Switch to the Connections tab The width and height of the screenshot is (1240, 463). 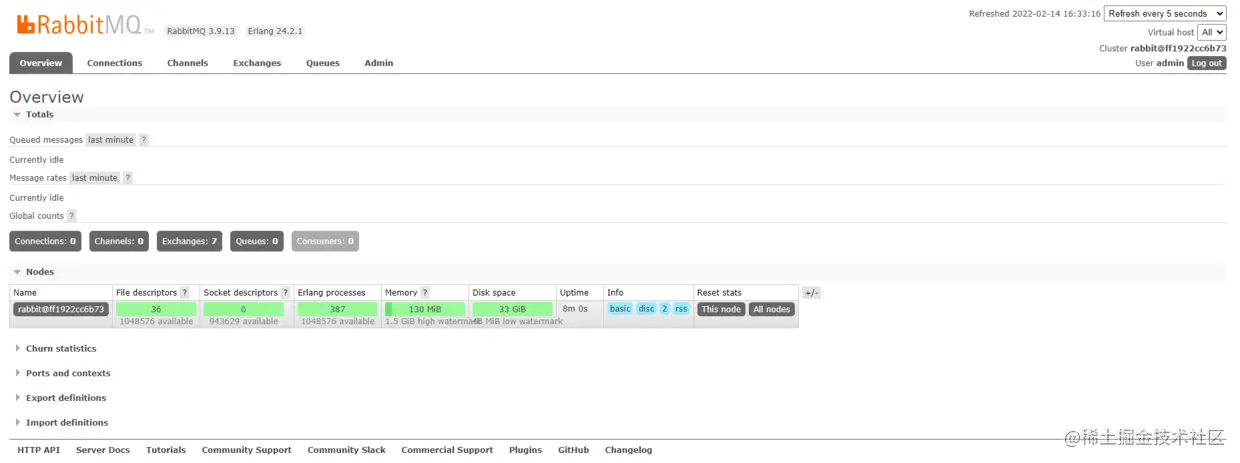click(x=115, y=63)
